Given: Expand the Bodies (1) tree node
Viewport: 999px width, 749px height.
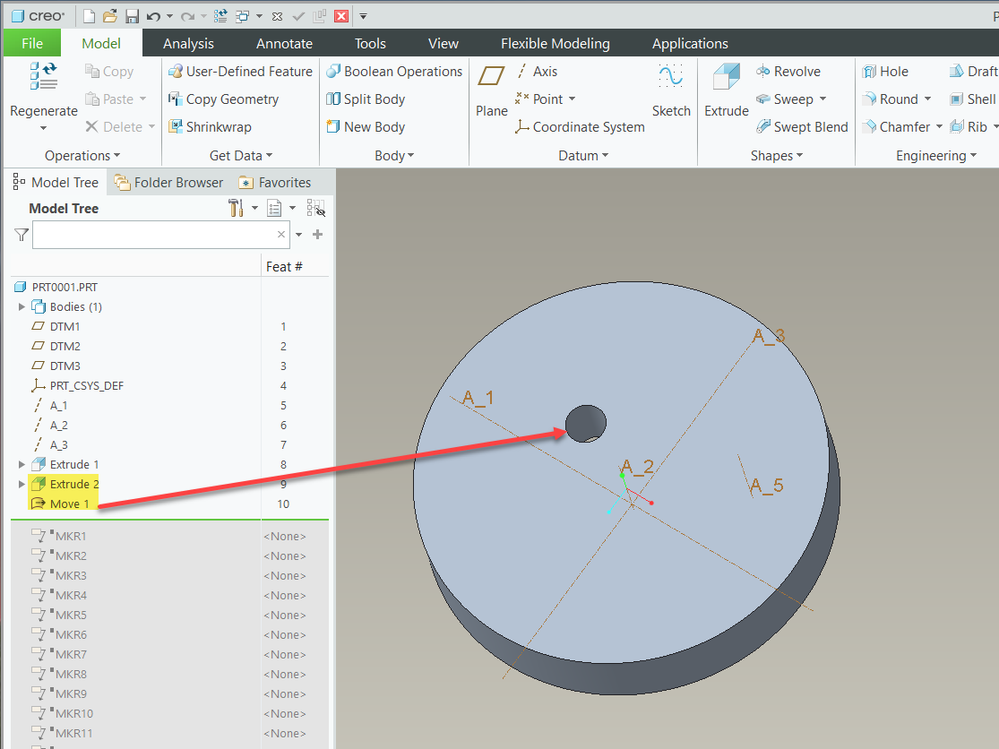Looking at the screenshot, I should coord(22,307).
